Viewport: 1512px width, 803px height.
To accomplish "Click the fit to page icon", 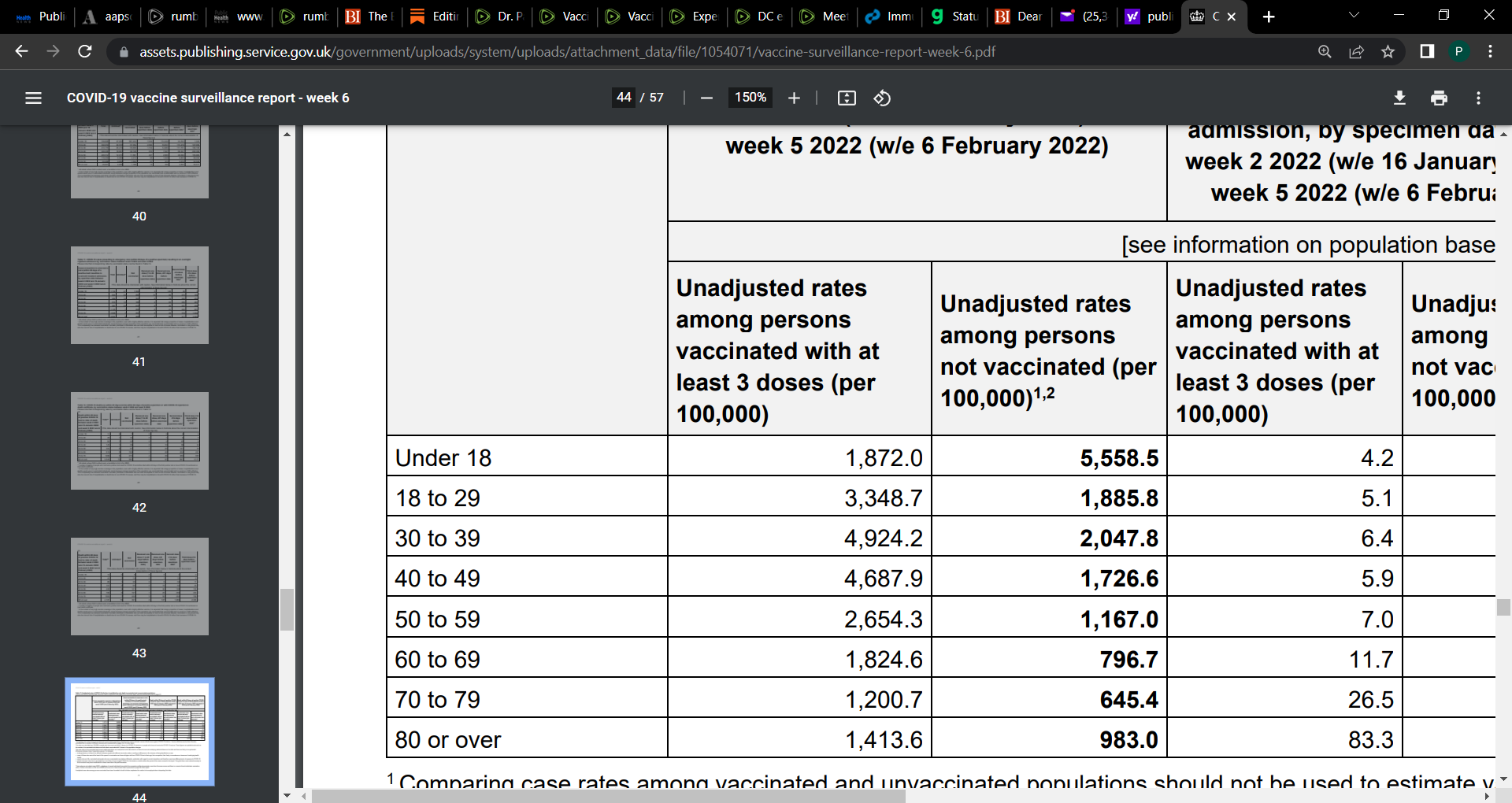I will pyautogui.click(x=847, y=98).
